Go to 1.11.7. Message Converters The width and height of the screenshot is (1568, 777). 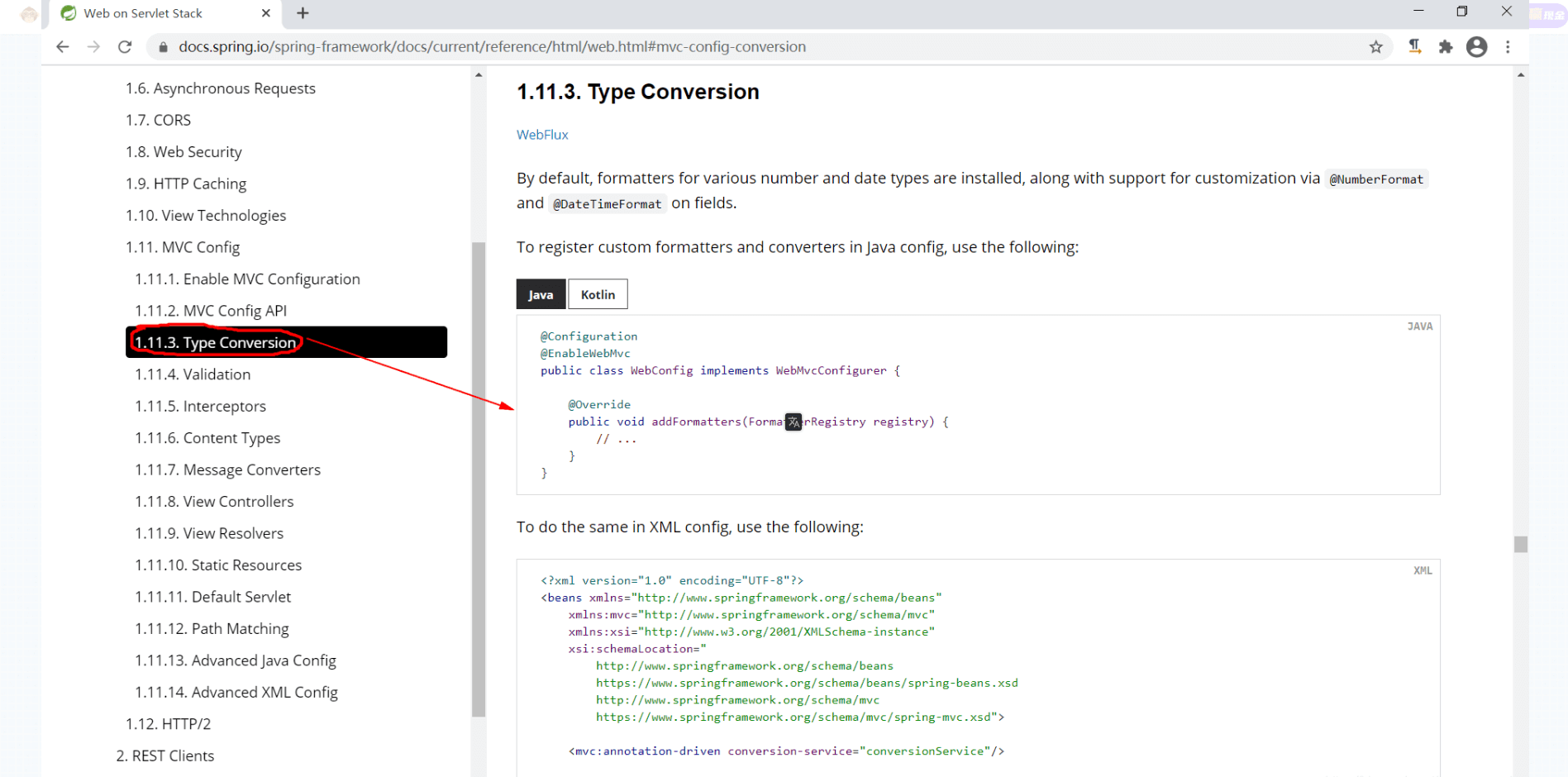click(x=227, y=470)
